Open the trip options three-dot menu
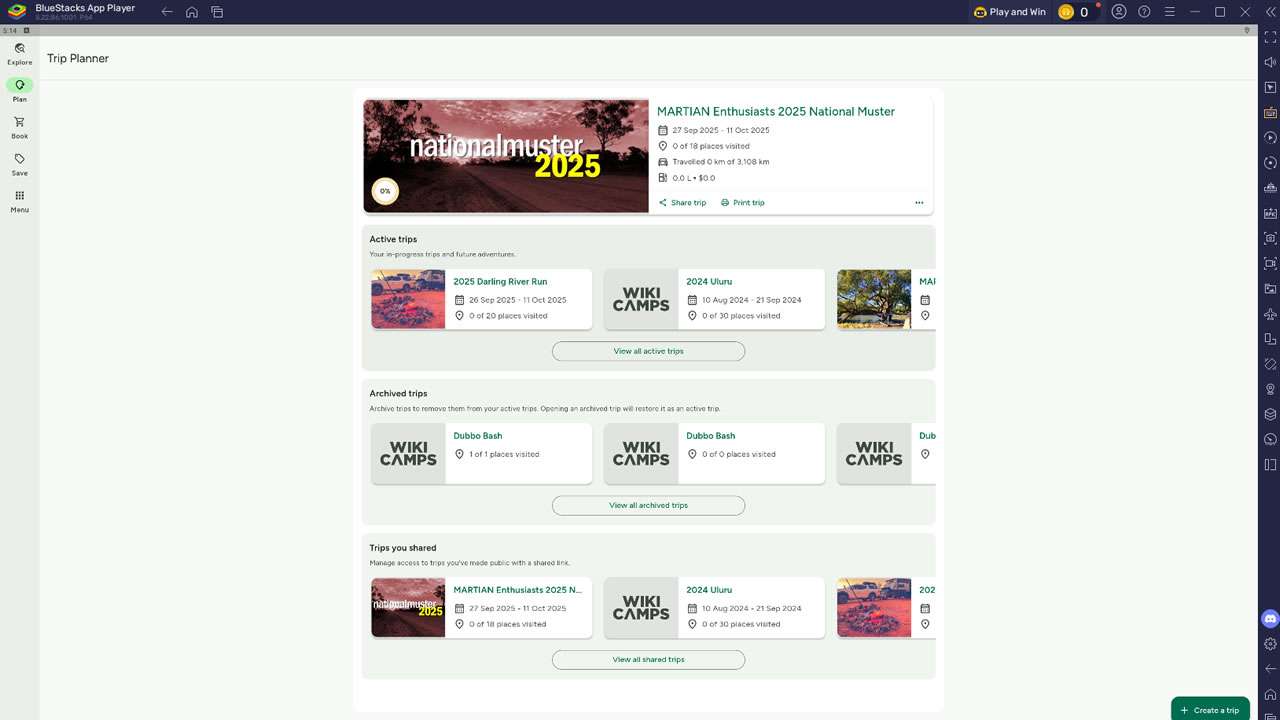Image resolution: width=1280 pixels, height=720 pixels. coord(919,202)
